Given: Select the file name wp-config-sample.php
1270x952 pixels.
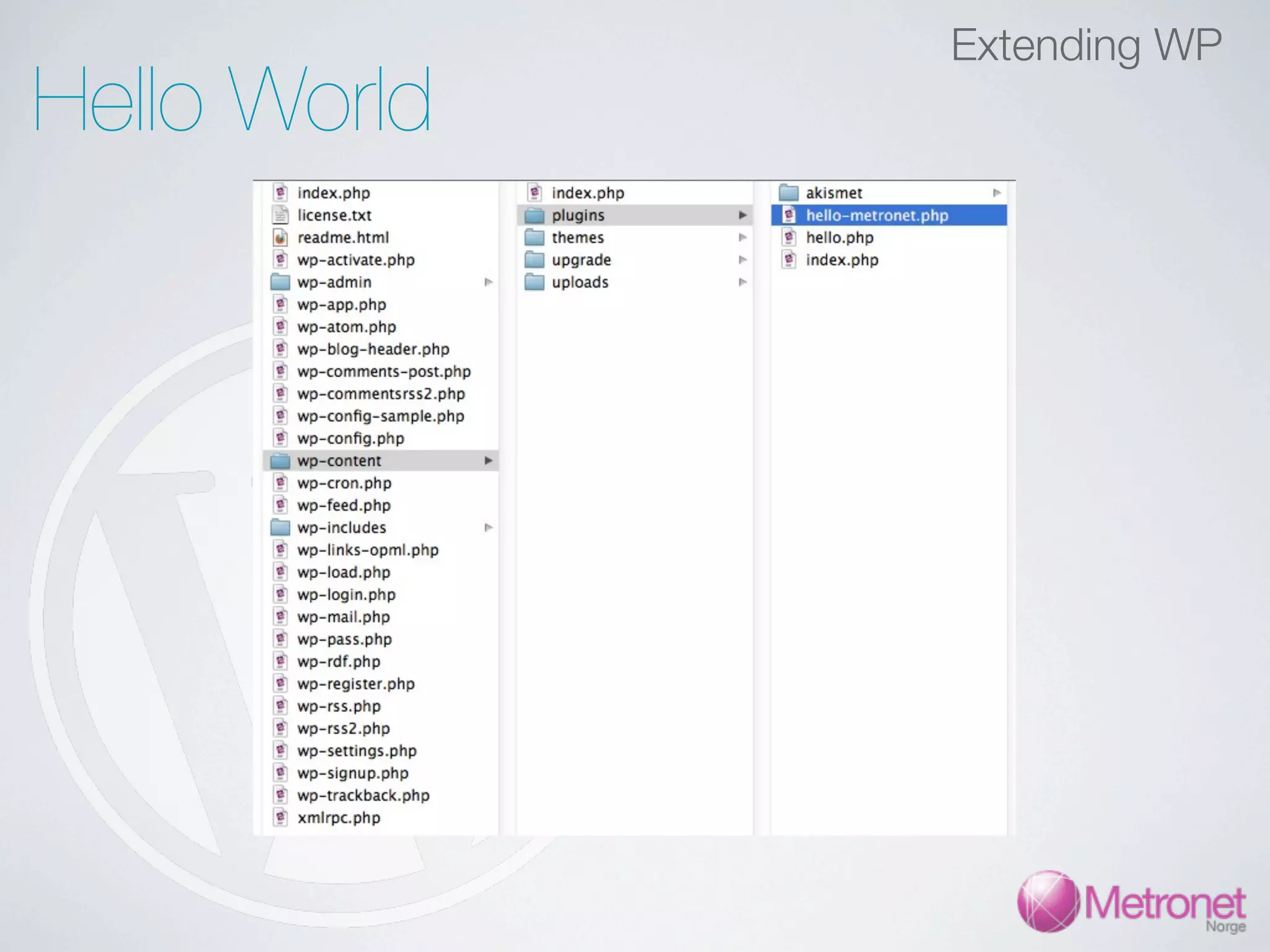Looking at the screenshot, I should pos(381,416).
